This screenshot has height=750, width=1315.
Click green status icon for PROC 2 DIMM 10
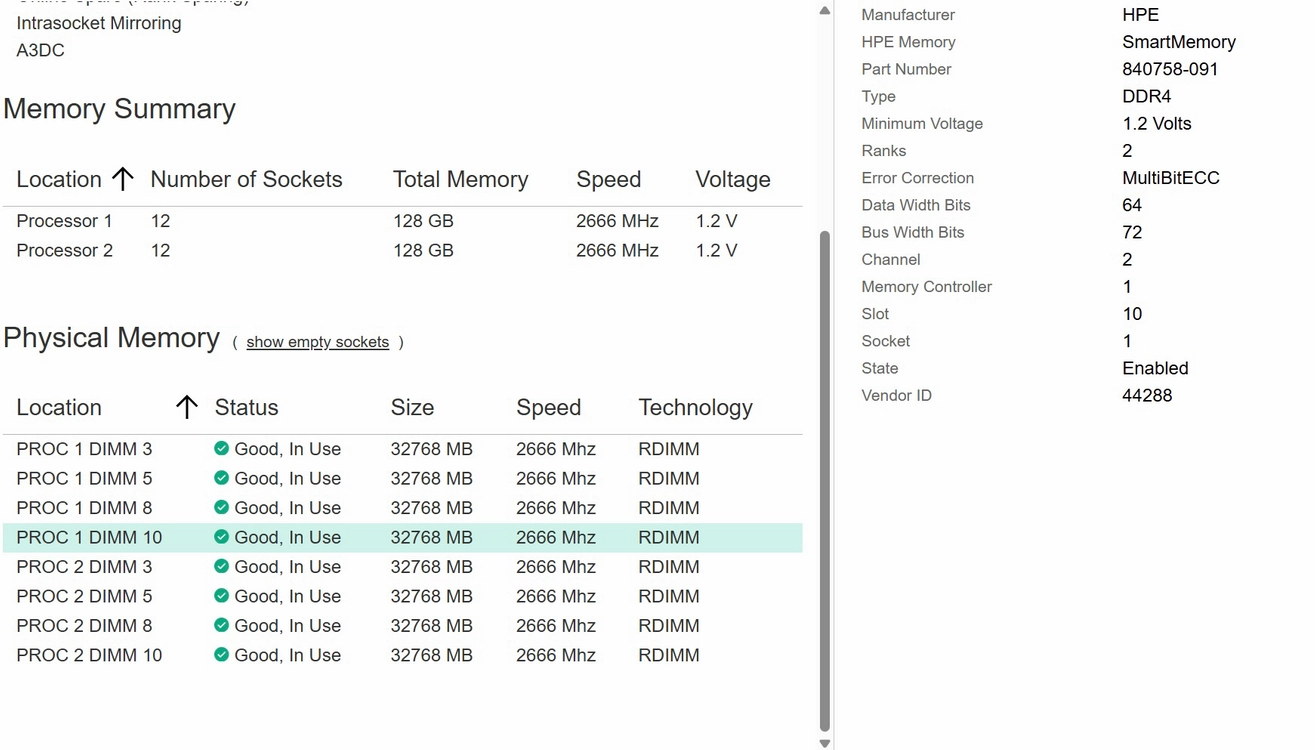click(x=221, y=655)
